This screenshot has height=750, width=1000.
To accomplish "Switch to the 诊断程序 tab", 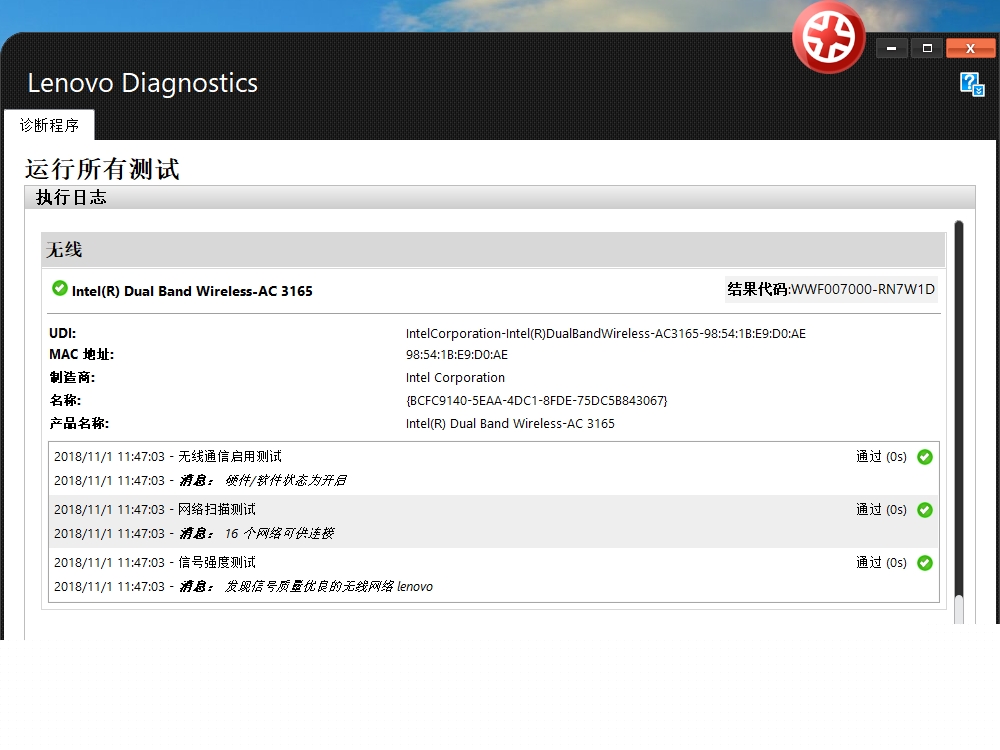I will 49,126.
